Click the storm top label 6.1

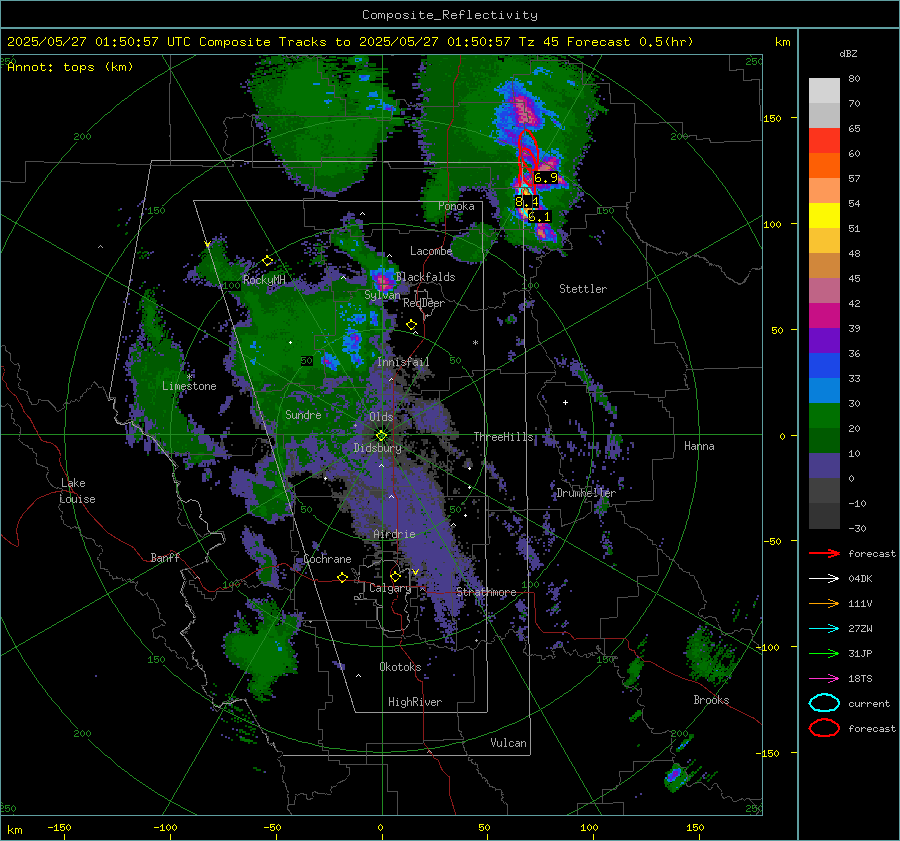click(540, 216)
